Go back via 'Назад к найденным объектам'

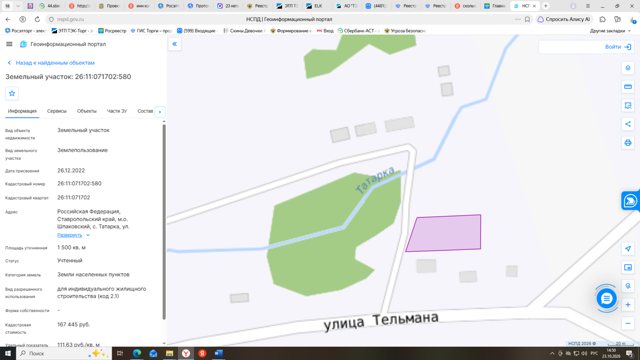click(x=51, y=63)
